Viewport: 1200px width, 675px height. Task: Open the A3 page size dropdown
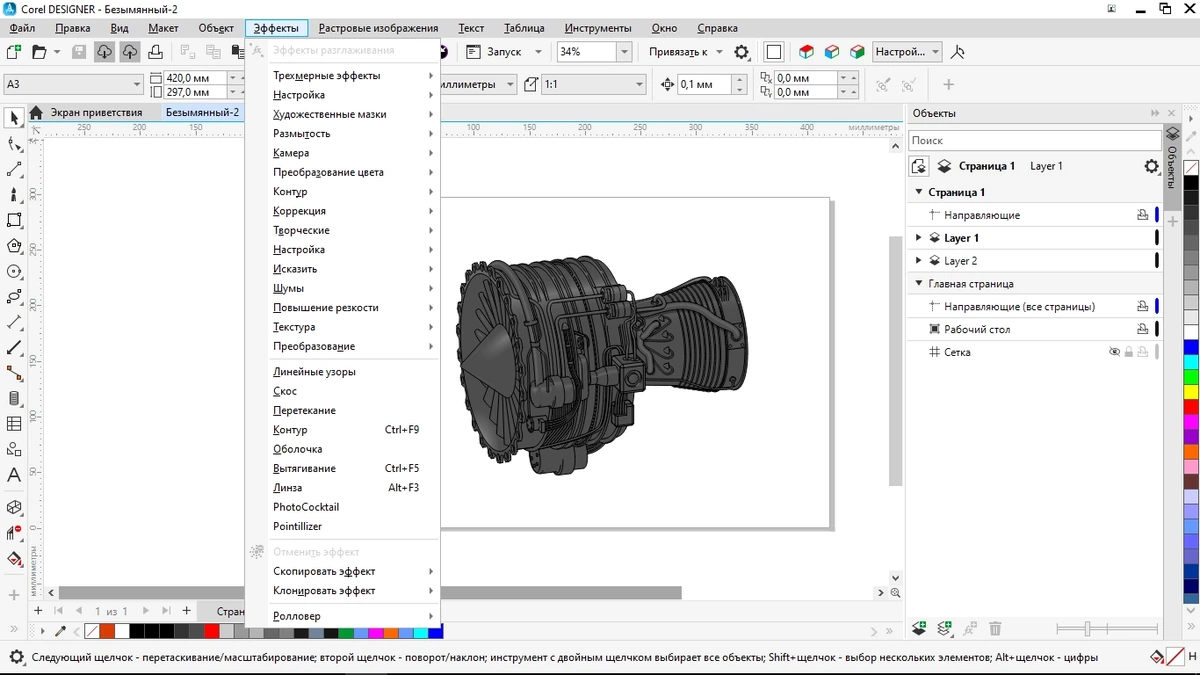[x=136, y=84]
